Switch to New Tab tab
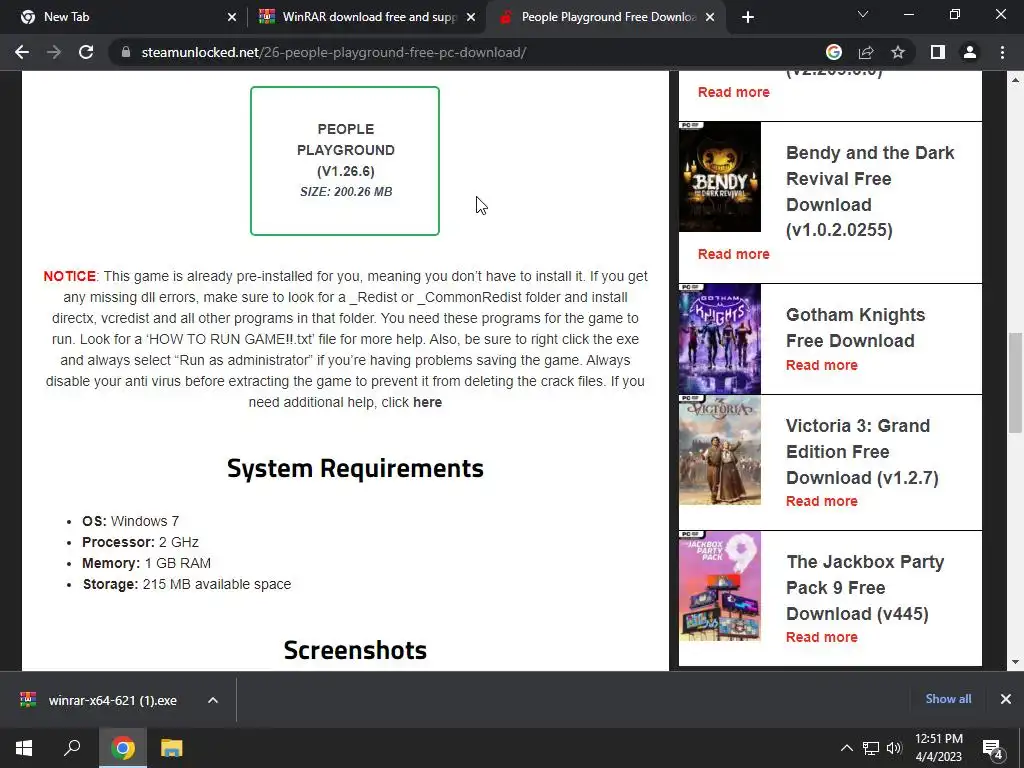Viewport: 1024px width, 768px height. [x=124, y=17]
